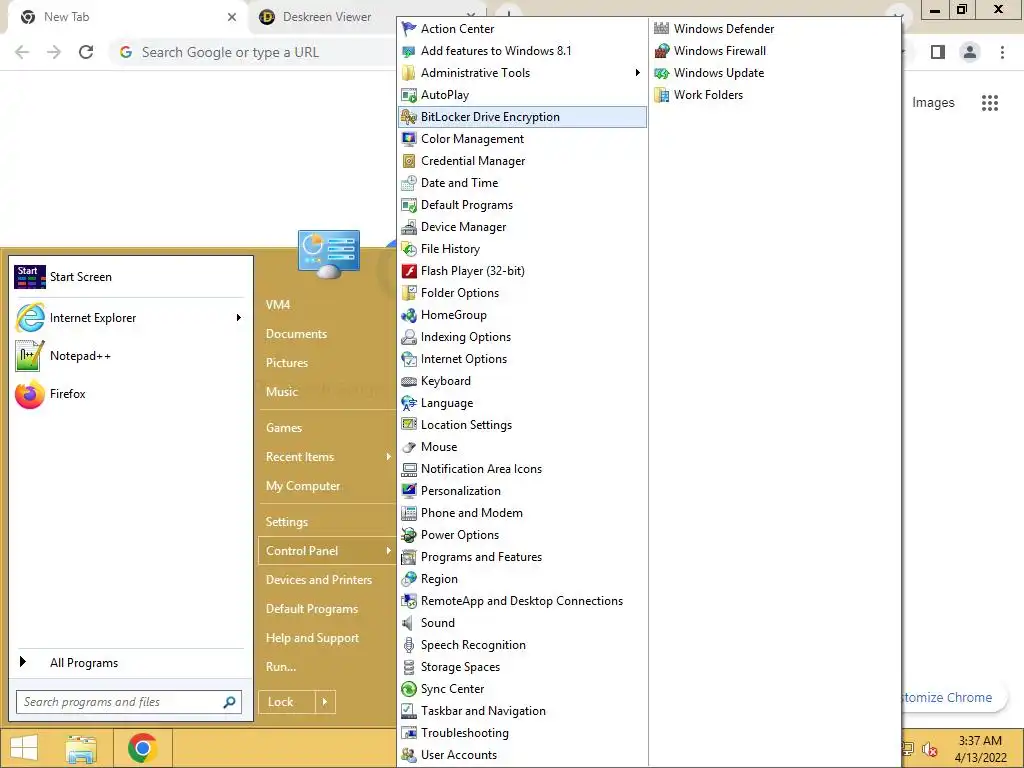Open Documents from Start menu
This screenshot has width=1024, height=768.
point(296,334)
